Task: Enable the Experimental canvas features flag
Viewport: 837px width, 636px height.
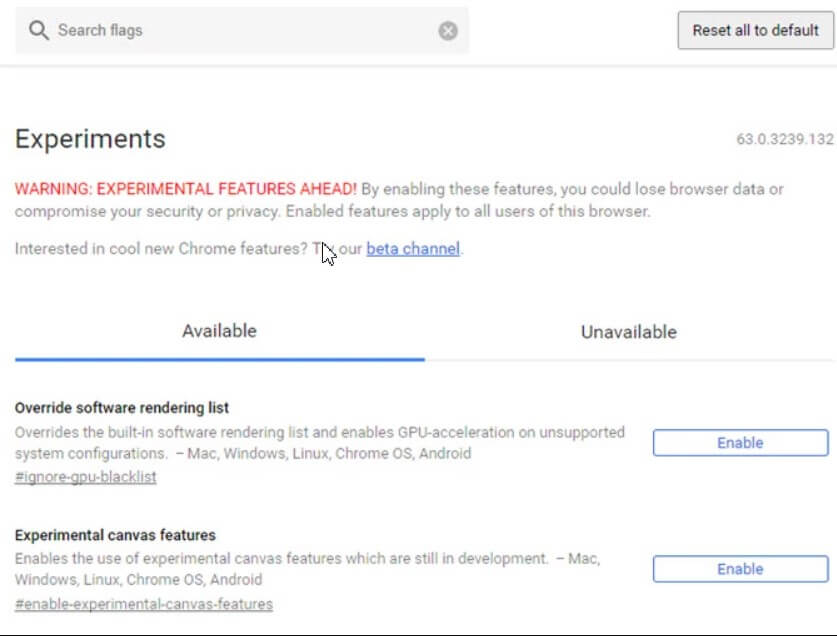Action: [739, 568]
